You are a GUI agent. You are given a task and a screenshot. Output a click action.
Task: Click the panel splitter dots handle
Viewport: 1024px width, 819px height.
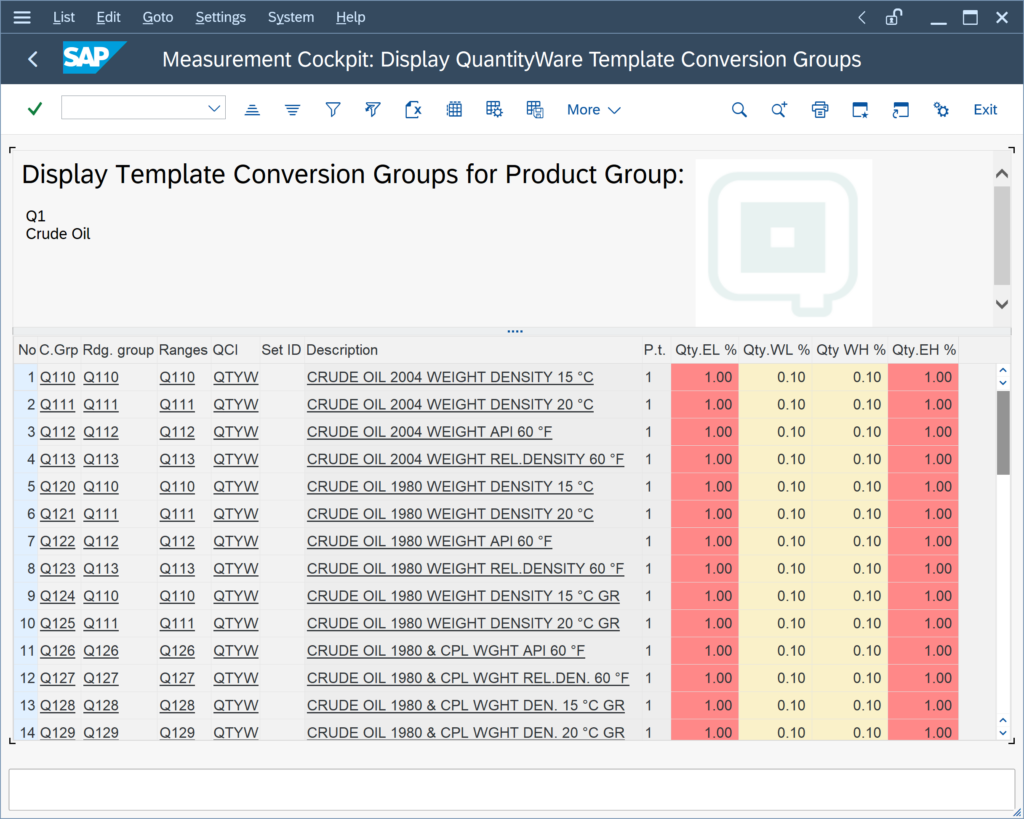click(x=515, y=331)
